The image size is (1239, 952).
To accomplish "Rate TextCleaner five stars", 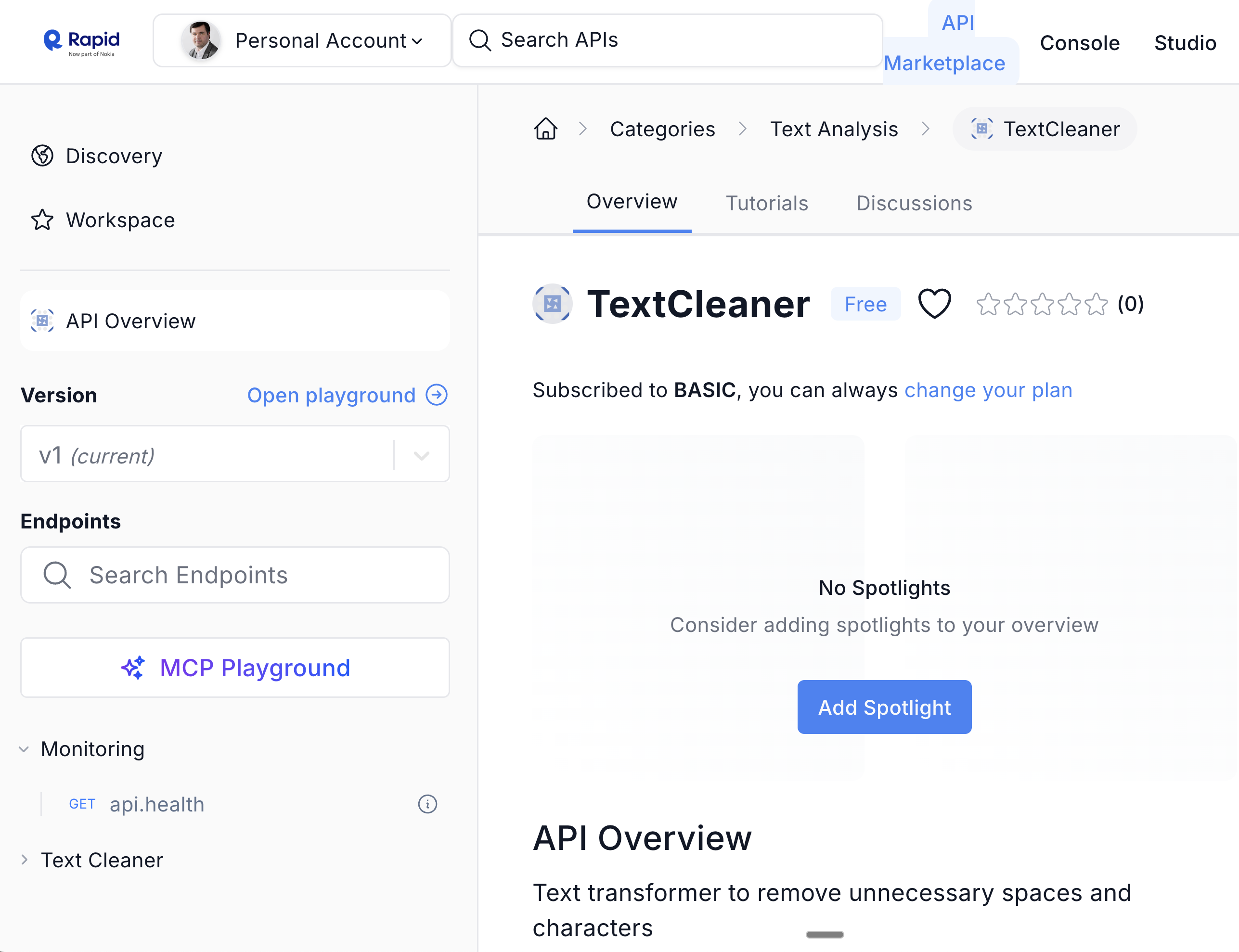I will [x=1096, y=304].
